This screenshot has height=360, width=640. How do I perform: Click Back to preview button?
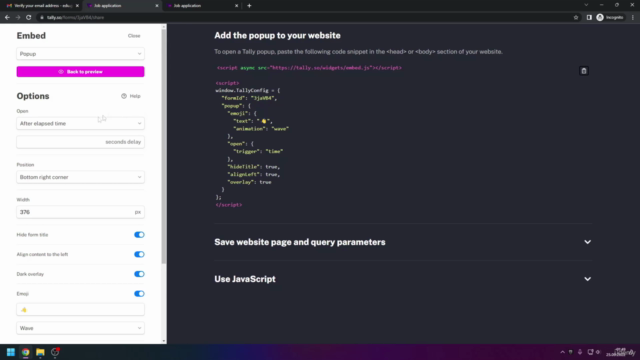click(80, 72)
